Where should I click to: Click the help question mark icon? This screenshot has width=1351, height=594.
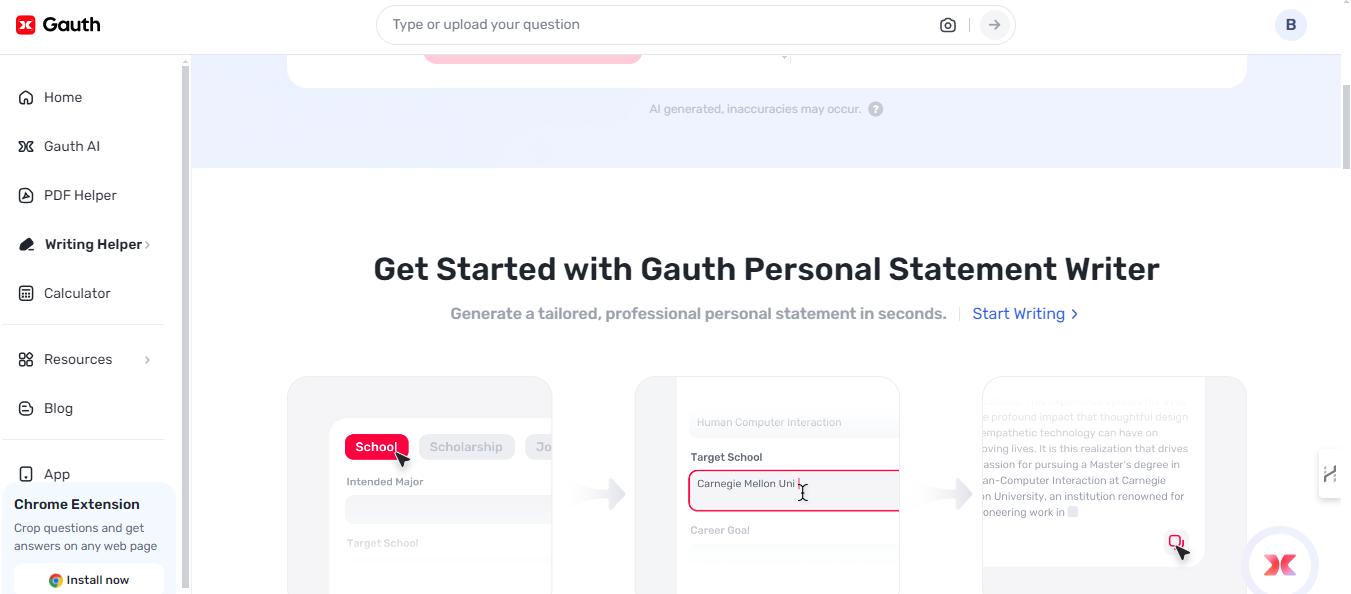pyautogui.click(x=876, y=109)
